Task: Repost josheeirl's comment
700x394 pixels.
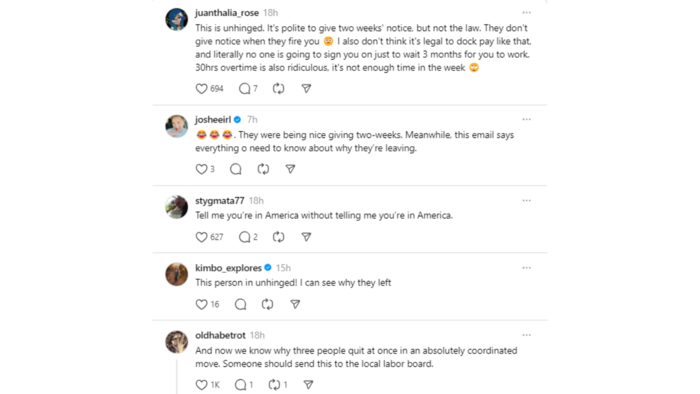Action: click(263, 169)
